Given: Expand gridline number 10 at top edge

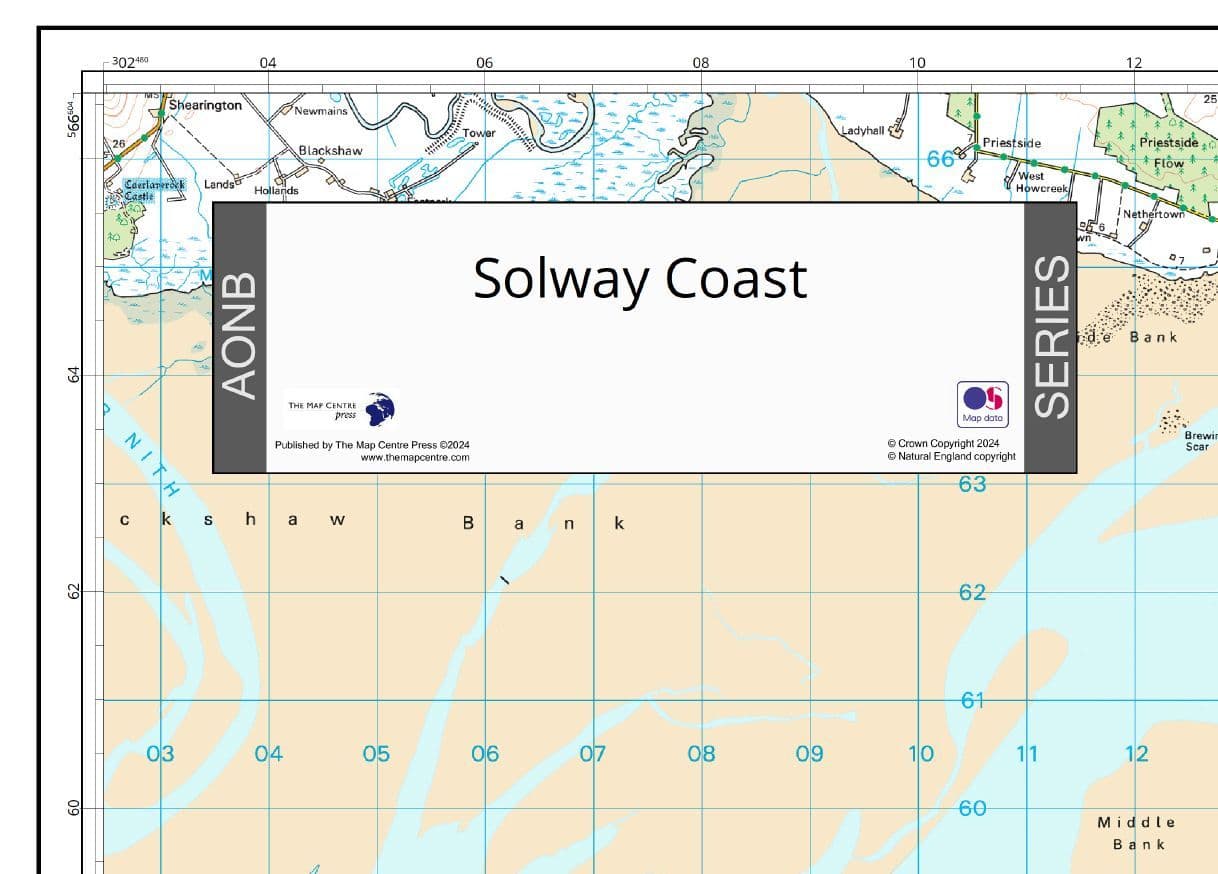Looking at the screenshot, I should pyautogui.click(x=916, y=61).
